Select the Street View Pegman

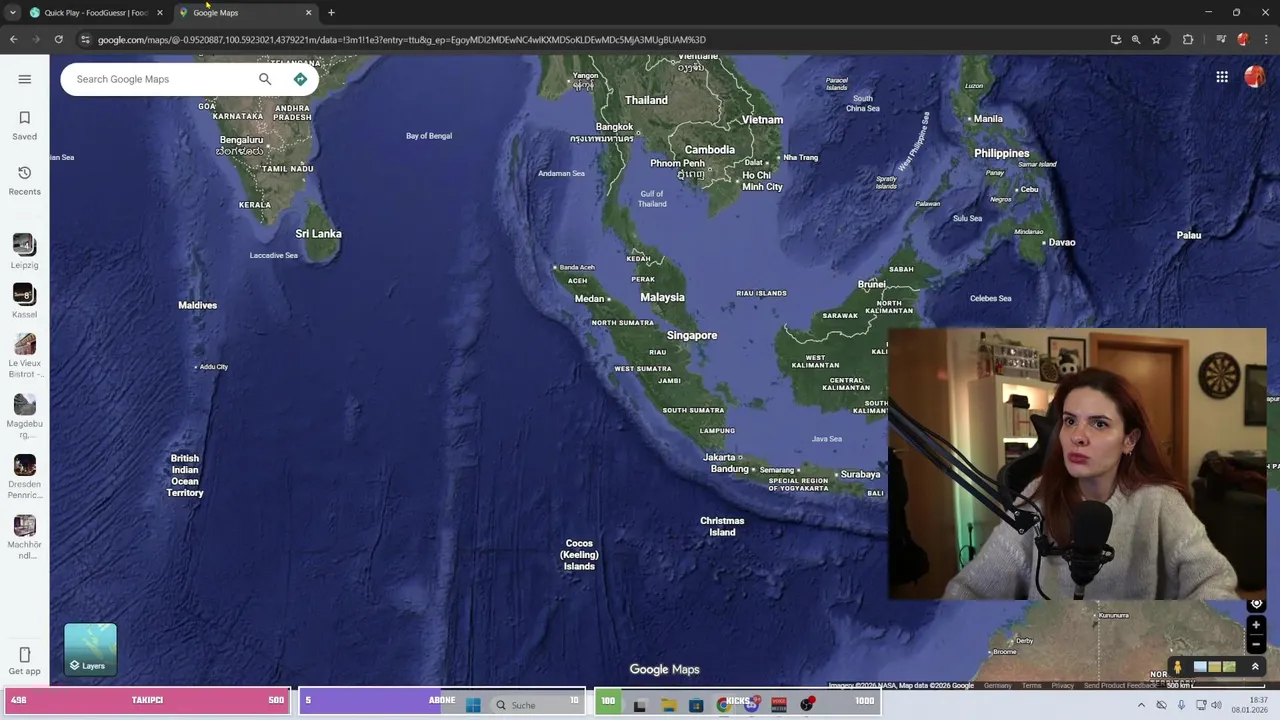click(1178, 667)
